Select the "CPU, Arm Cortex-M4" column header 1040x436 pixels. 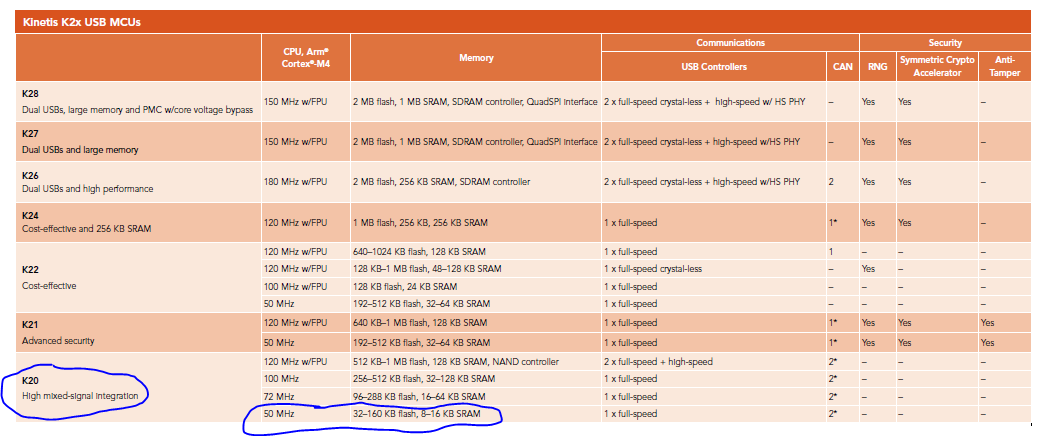pos(306,58)
